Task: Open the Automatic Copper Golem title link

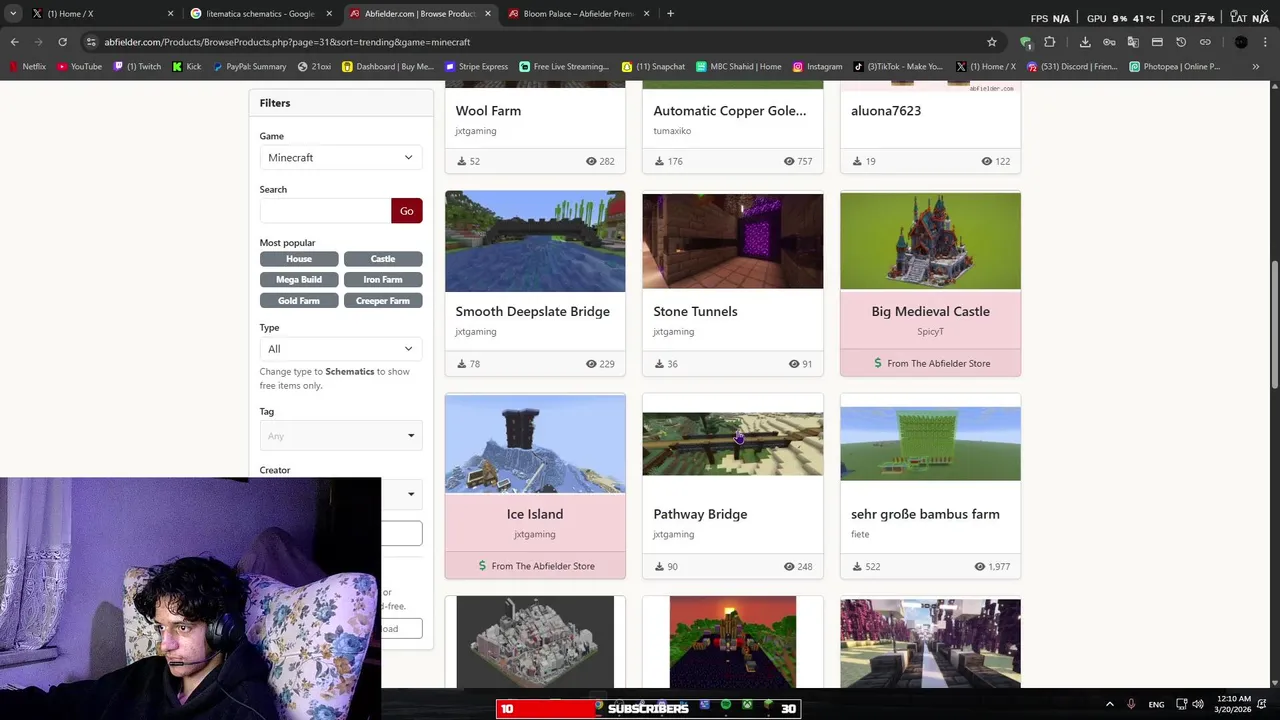Action: (x=729, y=111)
